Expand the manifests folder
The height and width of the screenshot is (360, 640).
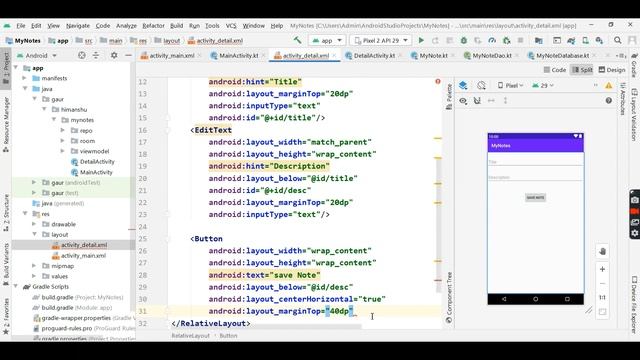(x=24, y=78)
